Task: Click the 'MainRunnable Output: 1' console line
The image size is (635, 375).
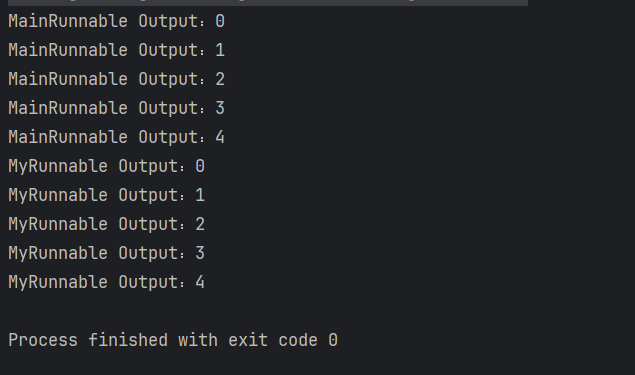Action: [117, 51]
